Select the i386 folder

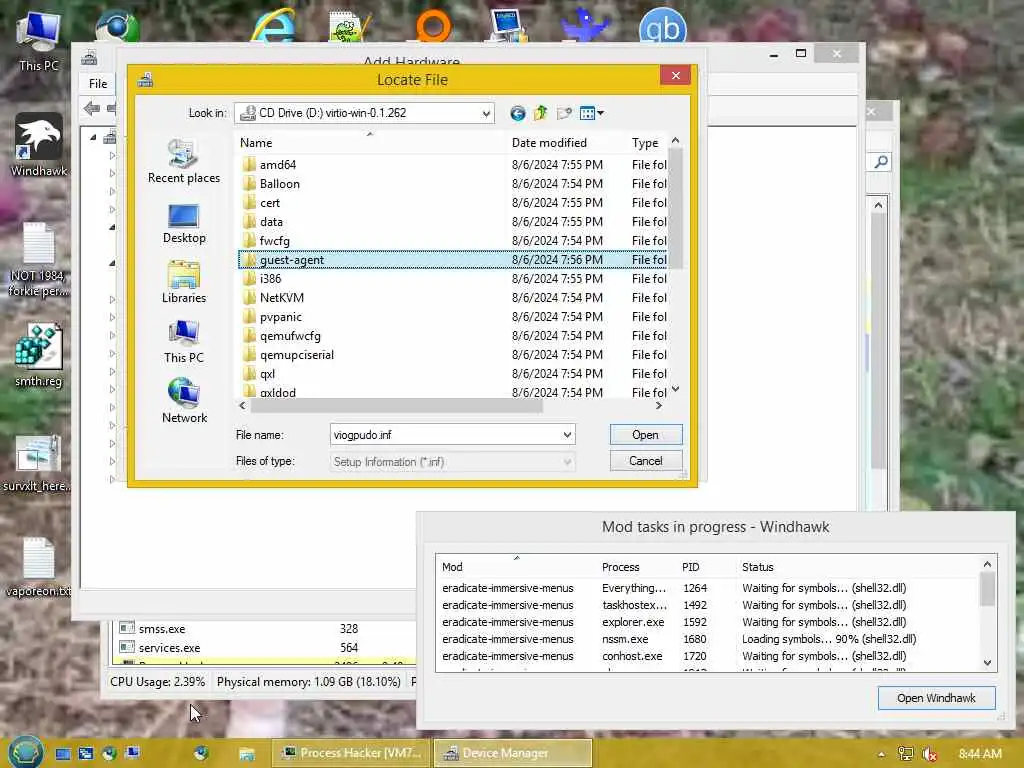(453, 278)
